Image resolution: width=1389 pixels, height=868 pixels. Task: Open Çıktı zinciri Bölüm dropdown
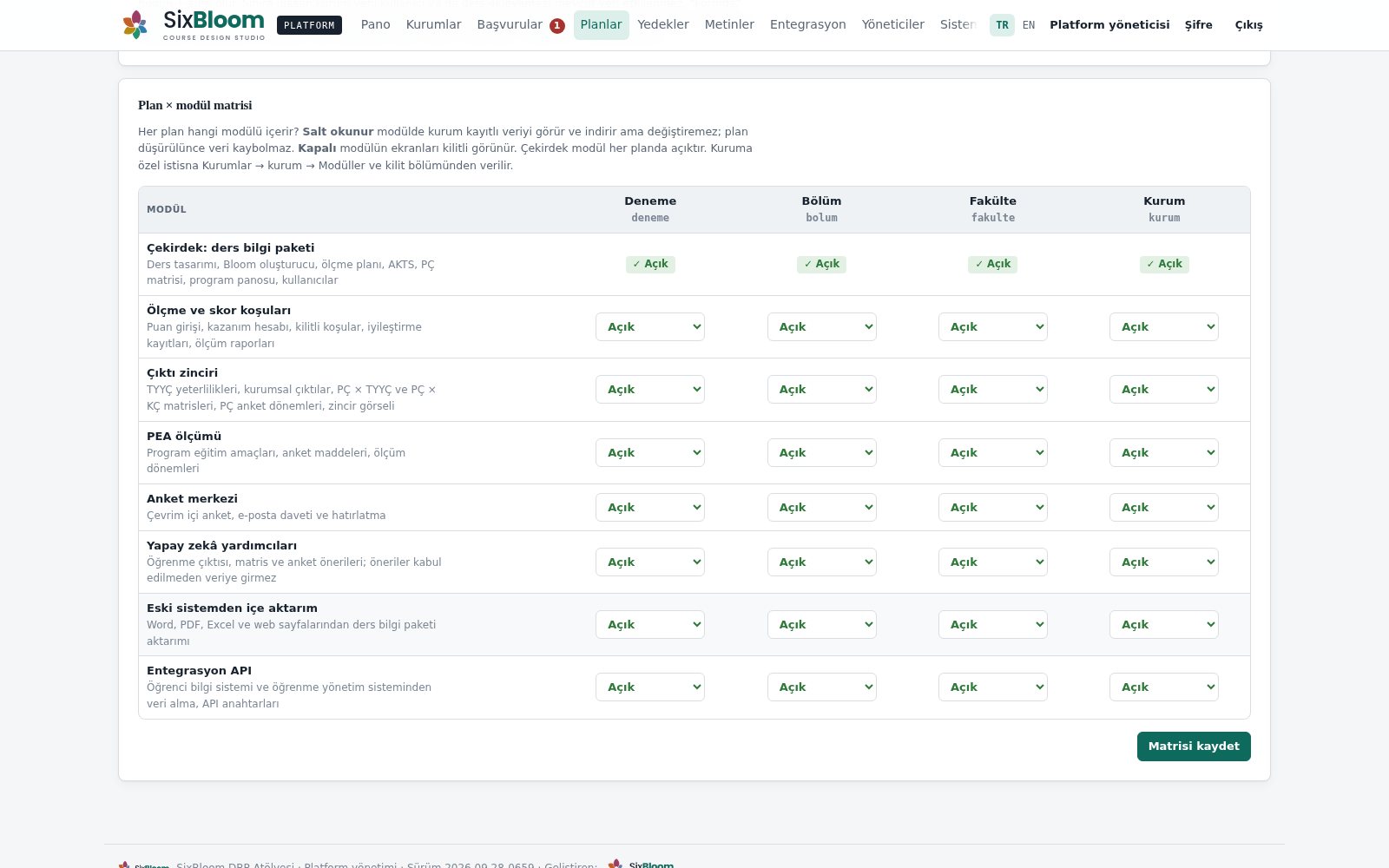click(x=821, y=390)
